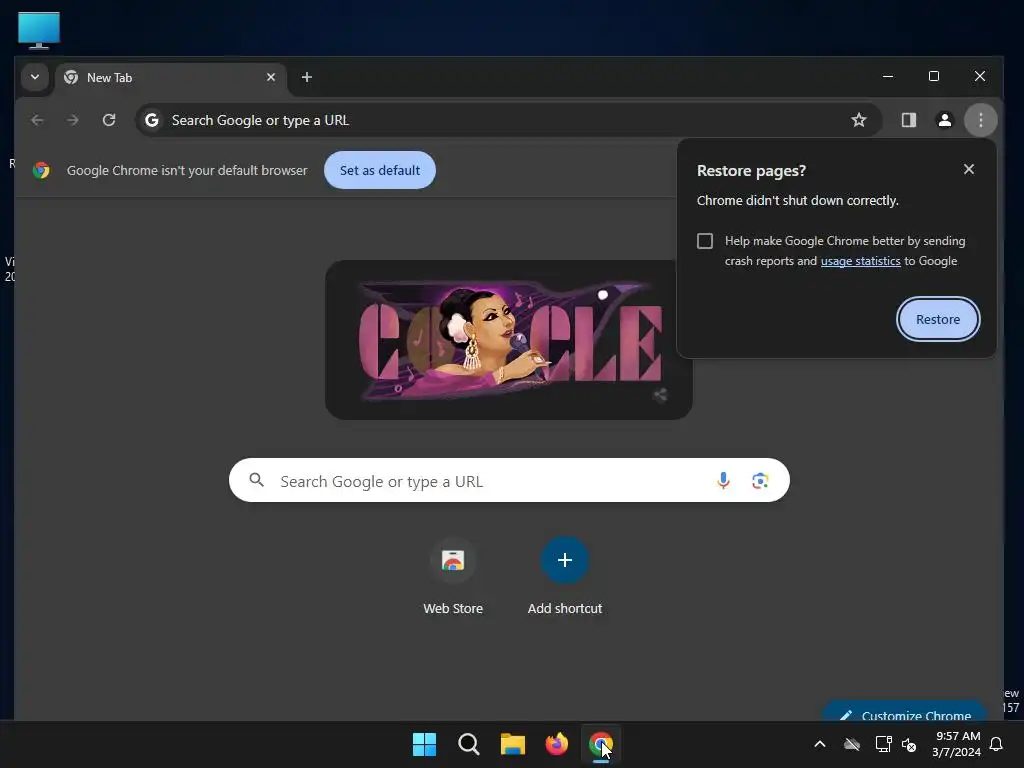1024x768 pixels.
Task: Focus the Search Google or type a URL box
Action: [509, 481]
